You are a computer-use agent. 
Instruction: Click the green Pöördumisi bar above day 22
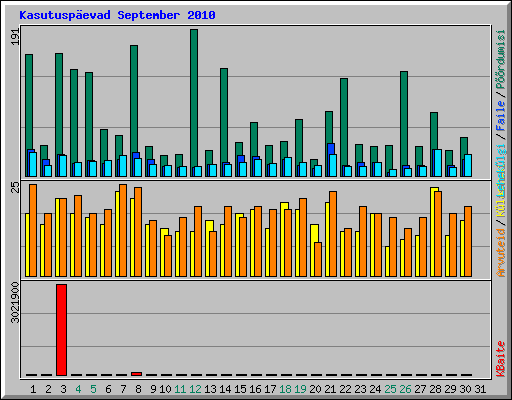click(344, 122)
